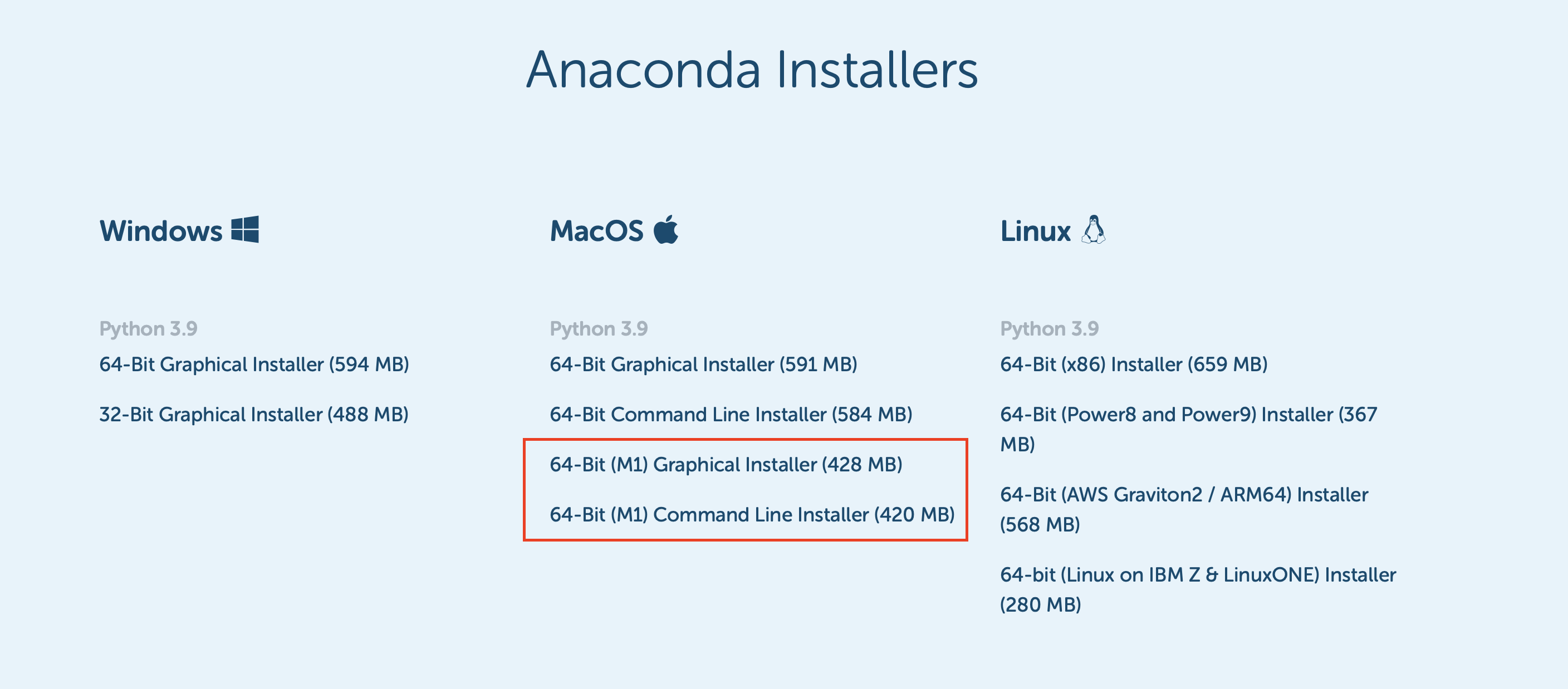Click the IBM Z & LinuxONE Installer link

pos(1197,574)
